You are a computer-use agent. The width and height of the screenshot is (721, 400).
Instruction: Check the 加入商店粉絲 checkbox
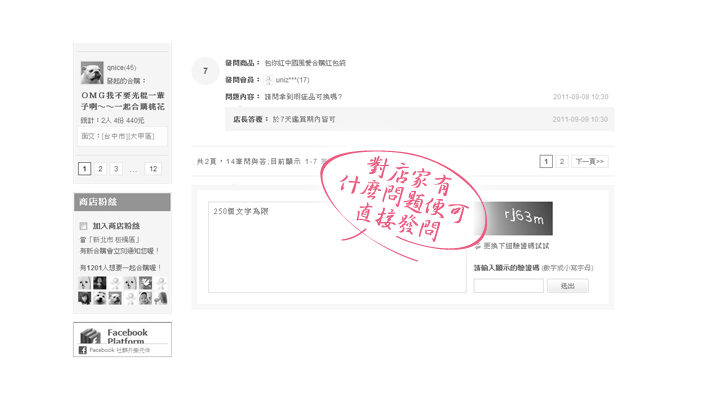pyautogui.click(x=83, y=226)
